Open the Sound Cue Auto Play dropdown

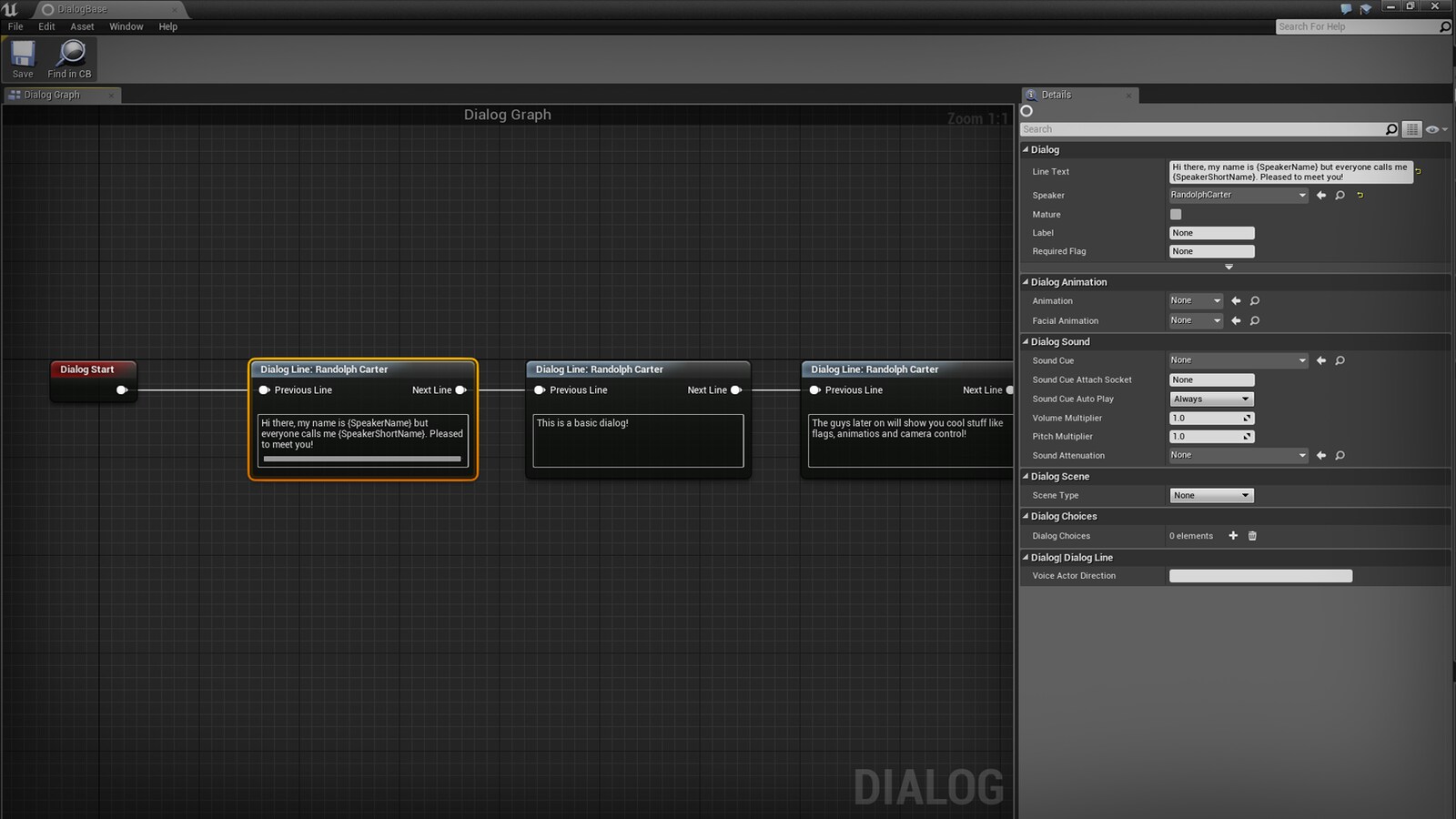coord(1211,399)
